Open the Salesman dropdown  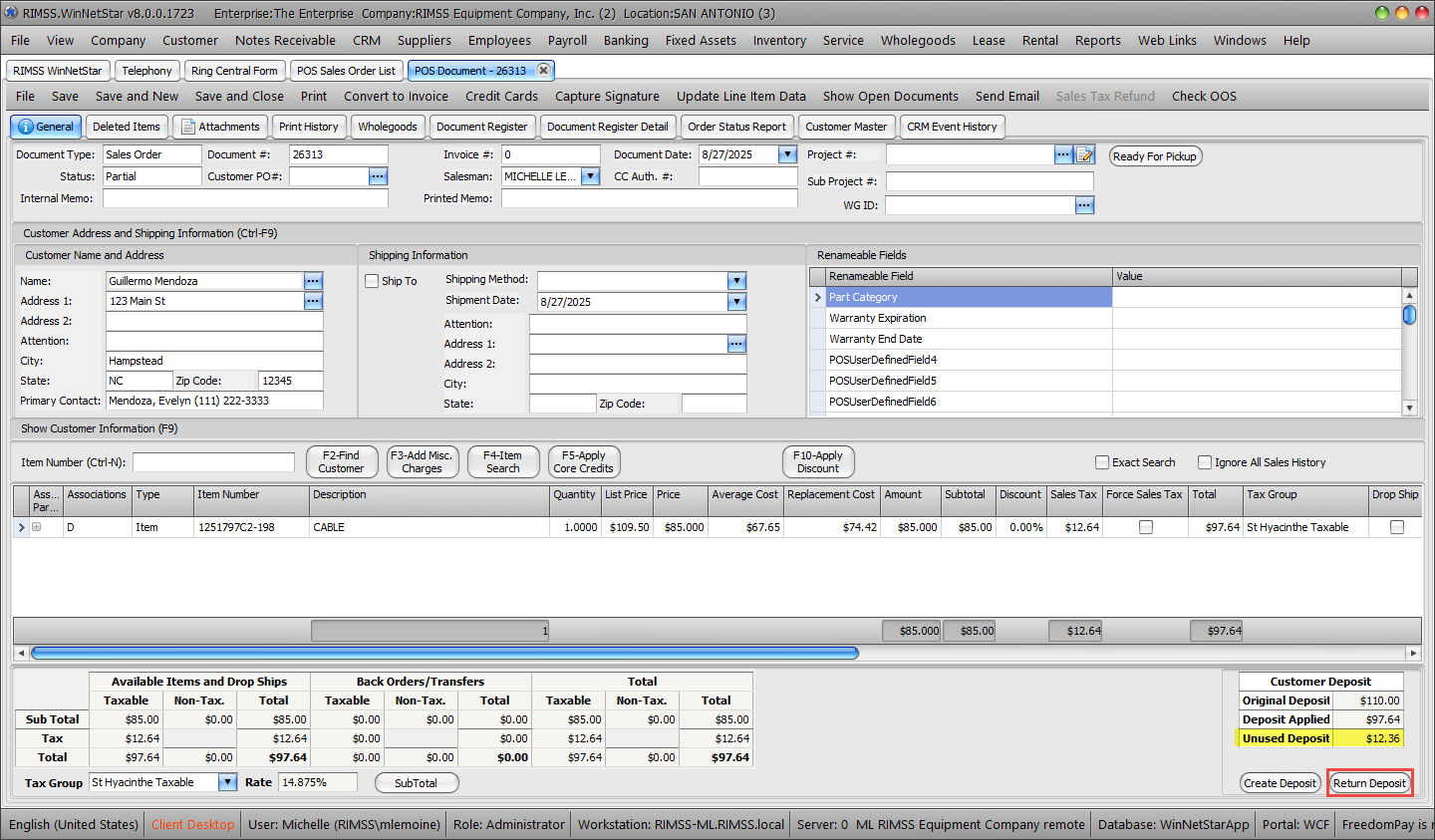point(590,176)
